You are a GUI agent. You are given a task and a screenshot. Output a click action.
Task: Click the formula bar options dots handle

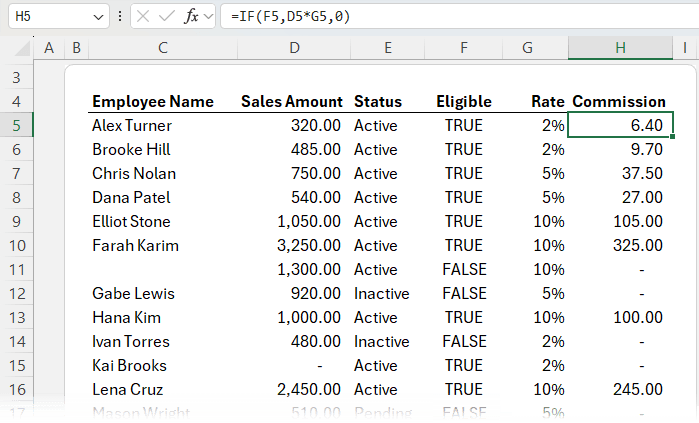(x=120, y=16)
